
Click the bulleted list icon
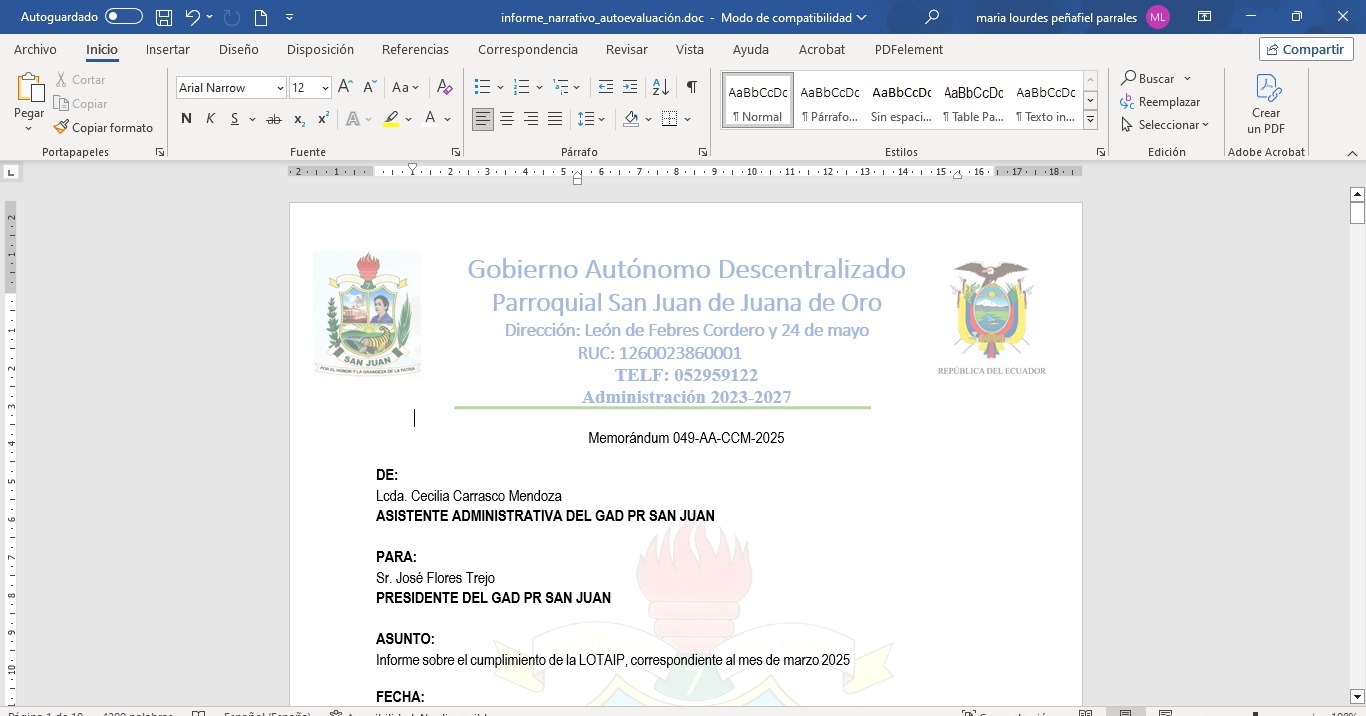pos(482,88)
